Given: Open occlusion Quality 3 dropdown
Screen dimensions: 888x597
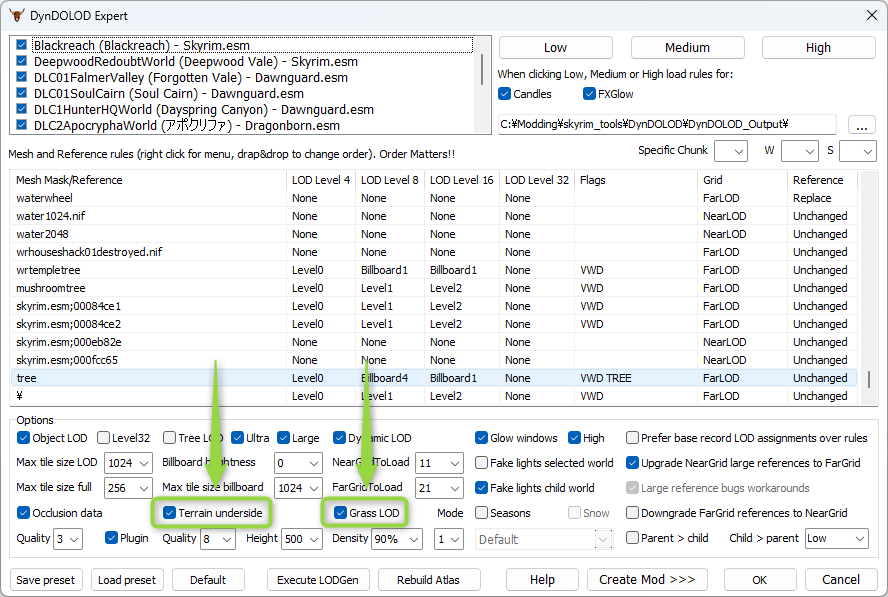Looking at the screenshot, I should [x=68, y=539].
